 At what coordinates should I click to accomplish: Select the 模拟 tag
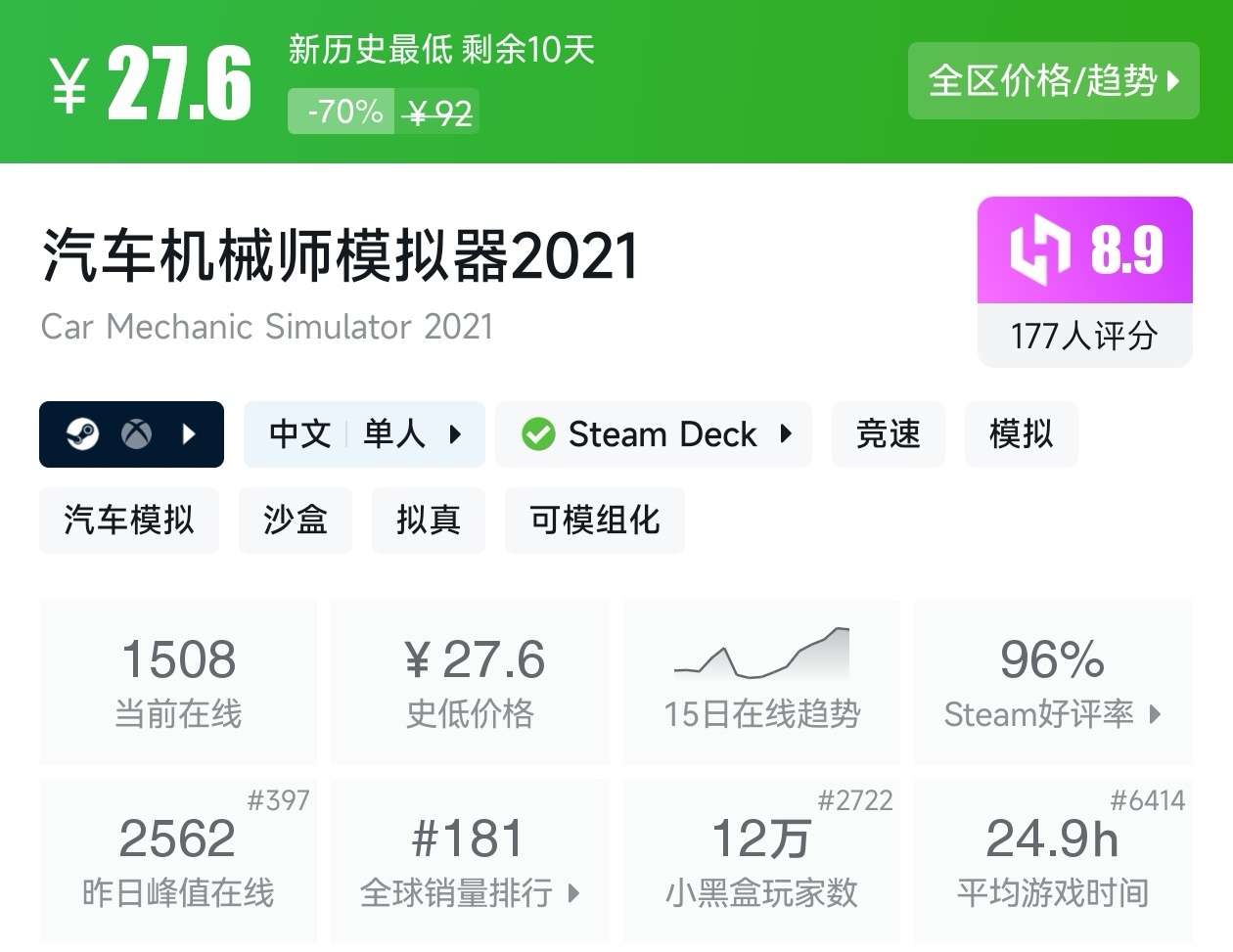click(1020, 433)
